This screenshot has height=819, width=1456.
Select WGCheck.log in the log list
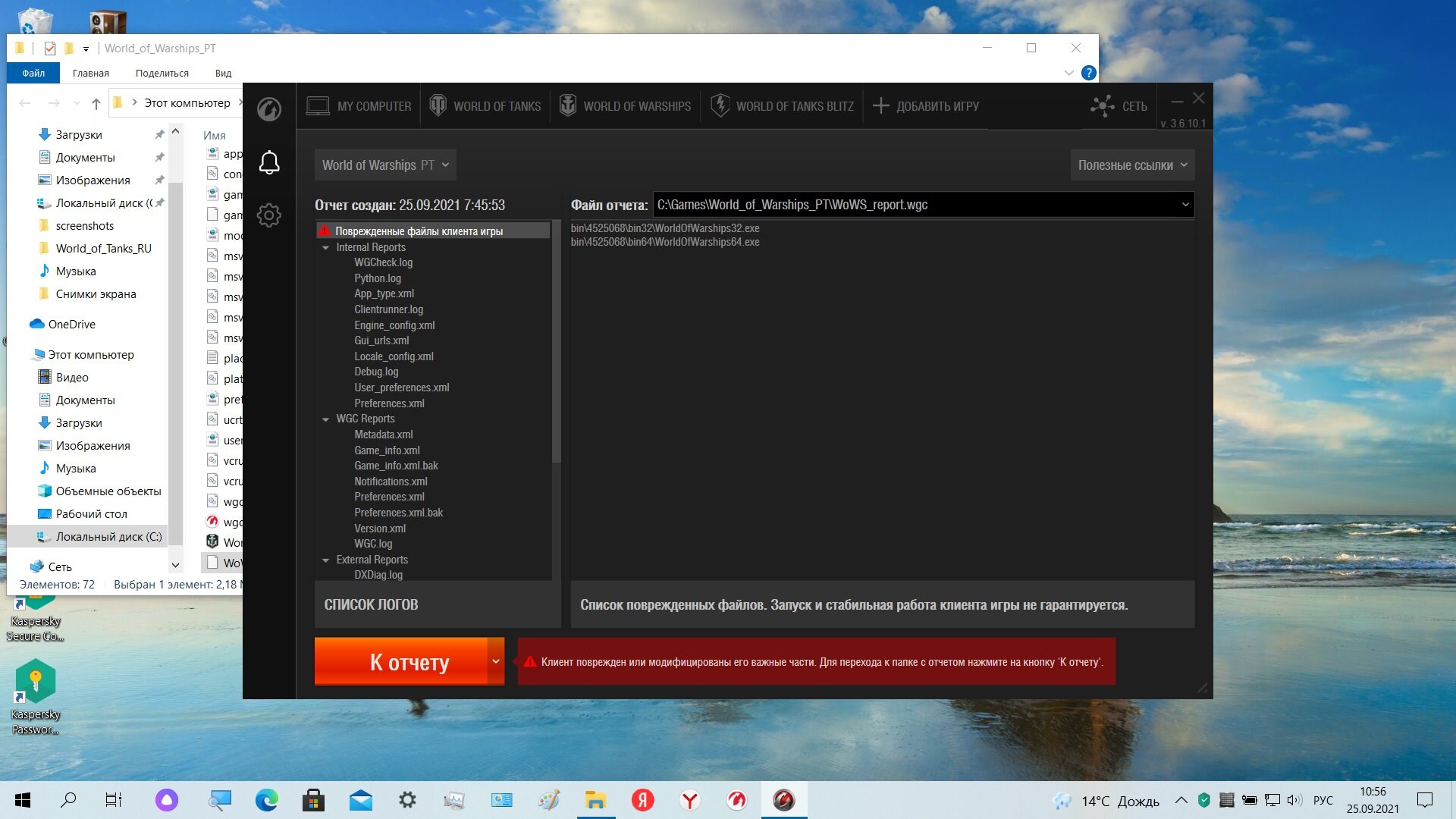(383, 262)
